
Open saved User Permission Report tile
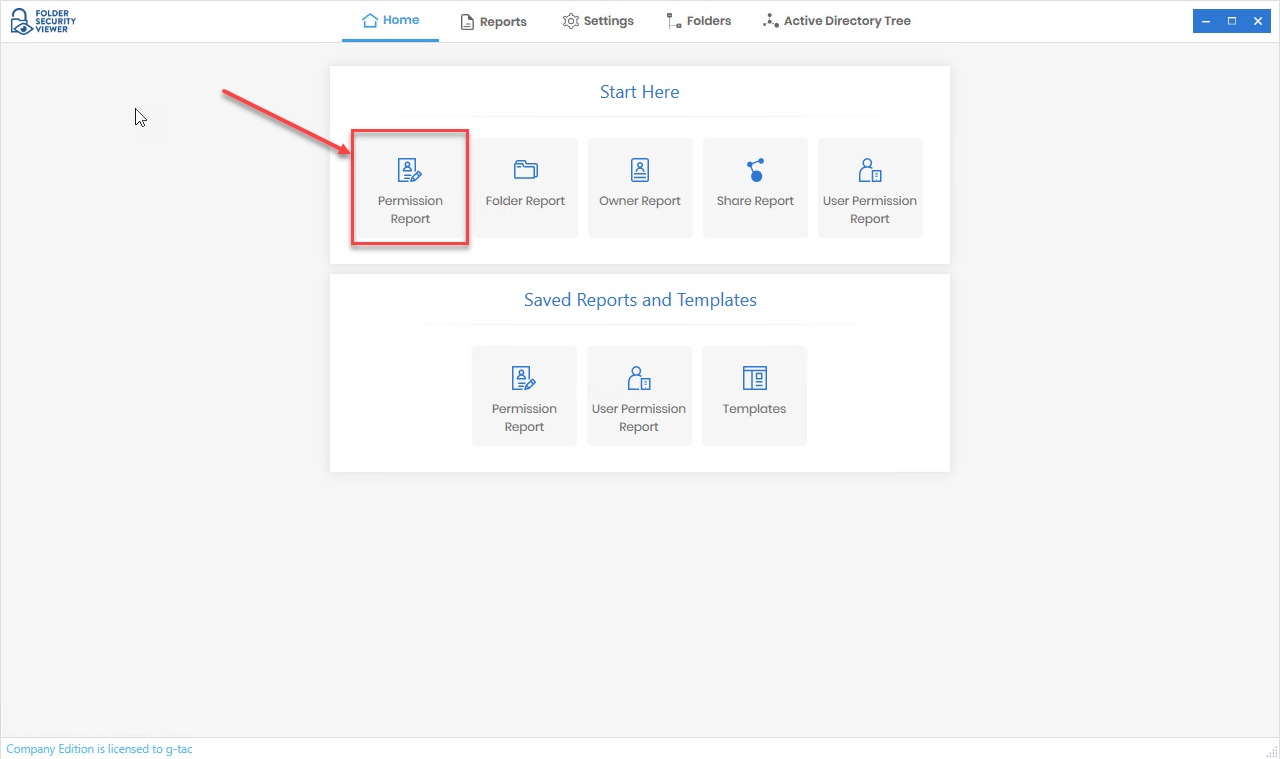click(639, 396)
